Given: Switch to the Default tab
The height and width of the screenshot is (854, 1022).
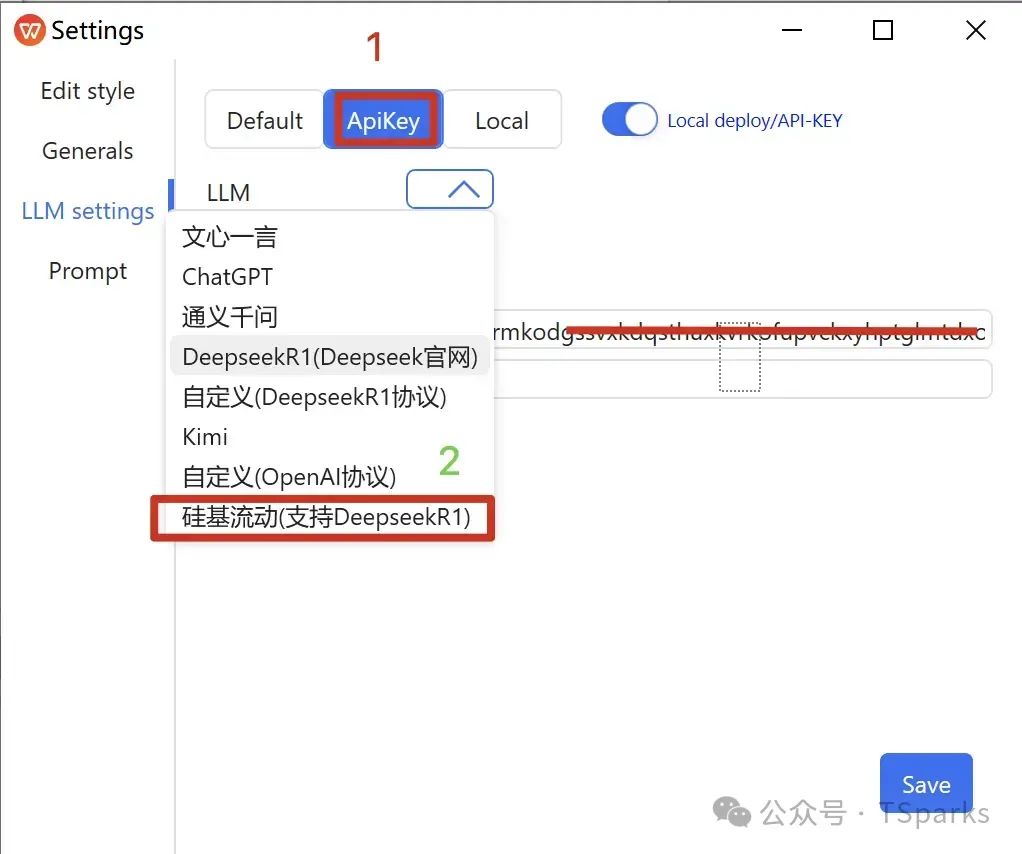Looking at the screenshot, I should (x=264, y=120).
